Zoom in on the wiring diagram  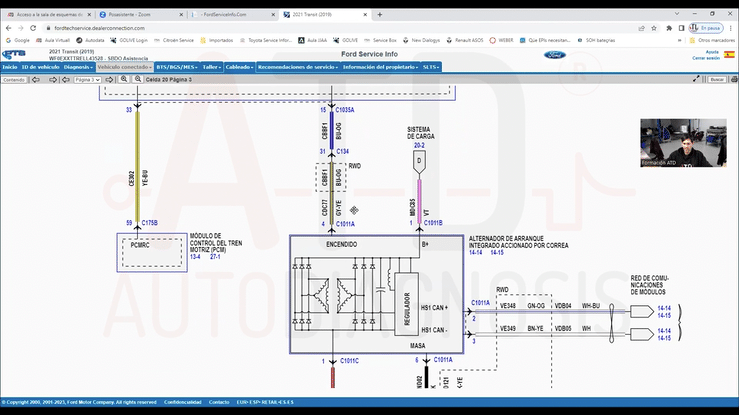pos(124,79)
